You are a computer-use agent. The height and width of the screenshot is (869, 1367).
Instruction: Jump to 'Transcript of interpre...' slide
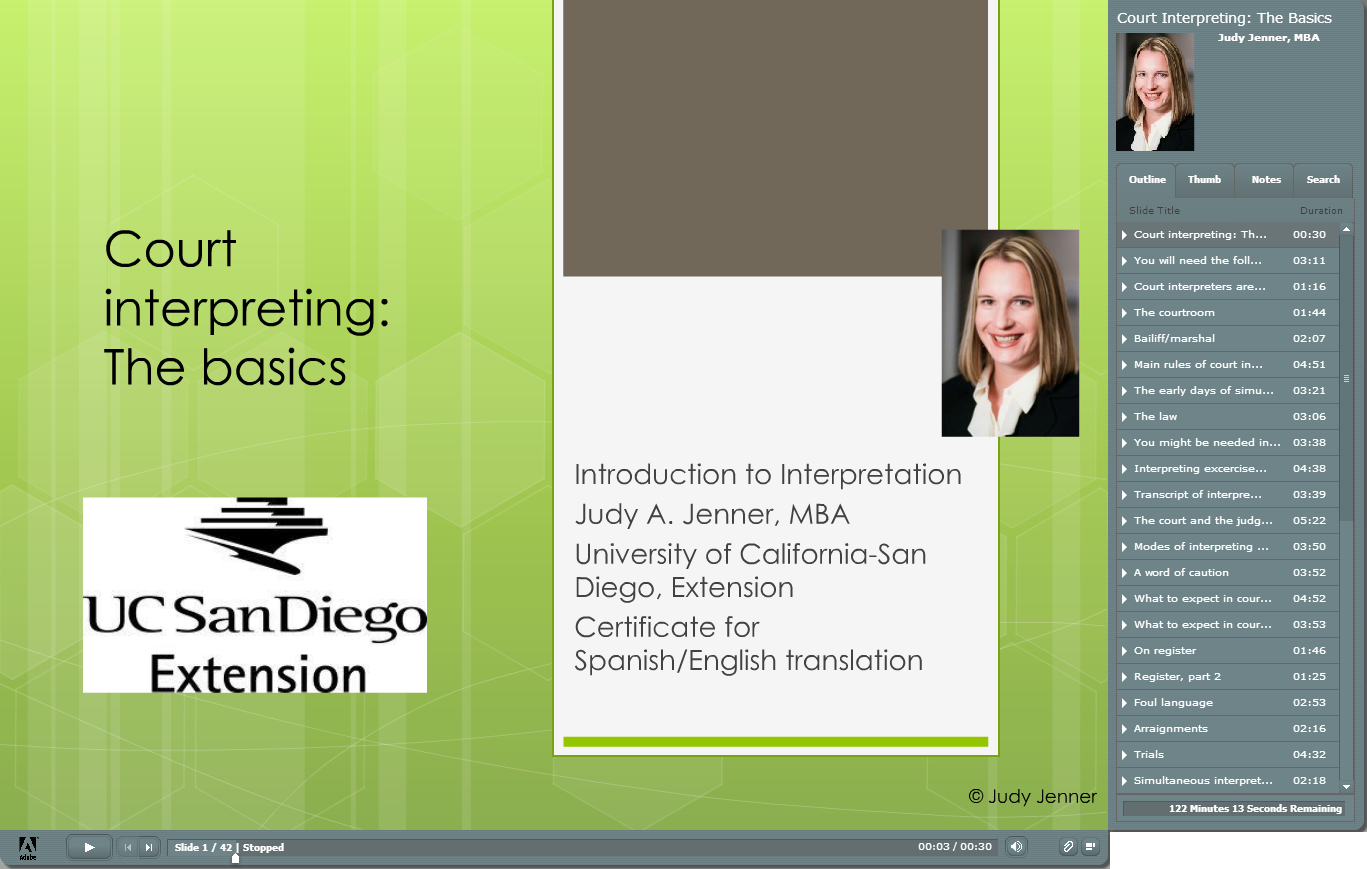[1228, 494]
